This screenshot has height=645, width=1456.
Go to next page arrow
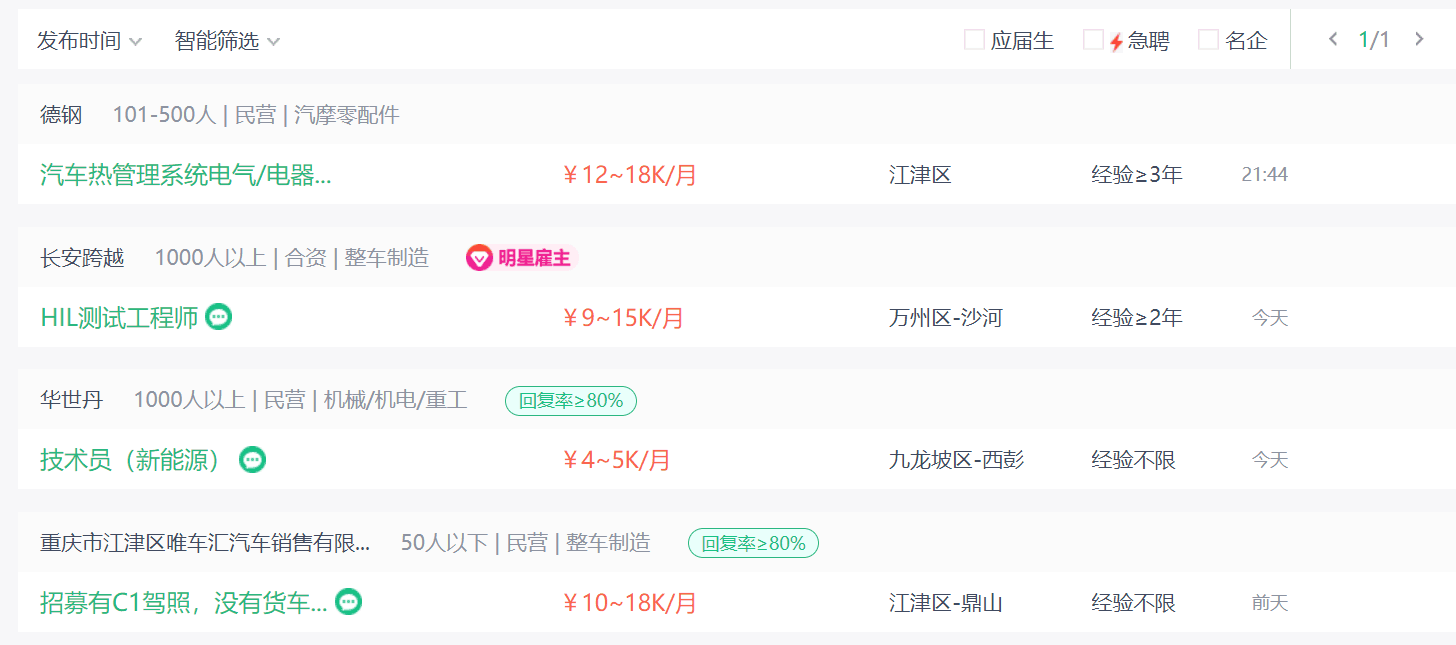pos(1419,40)
